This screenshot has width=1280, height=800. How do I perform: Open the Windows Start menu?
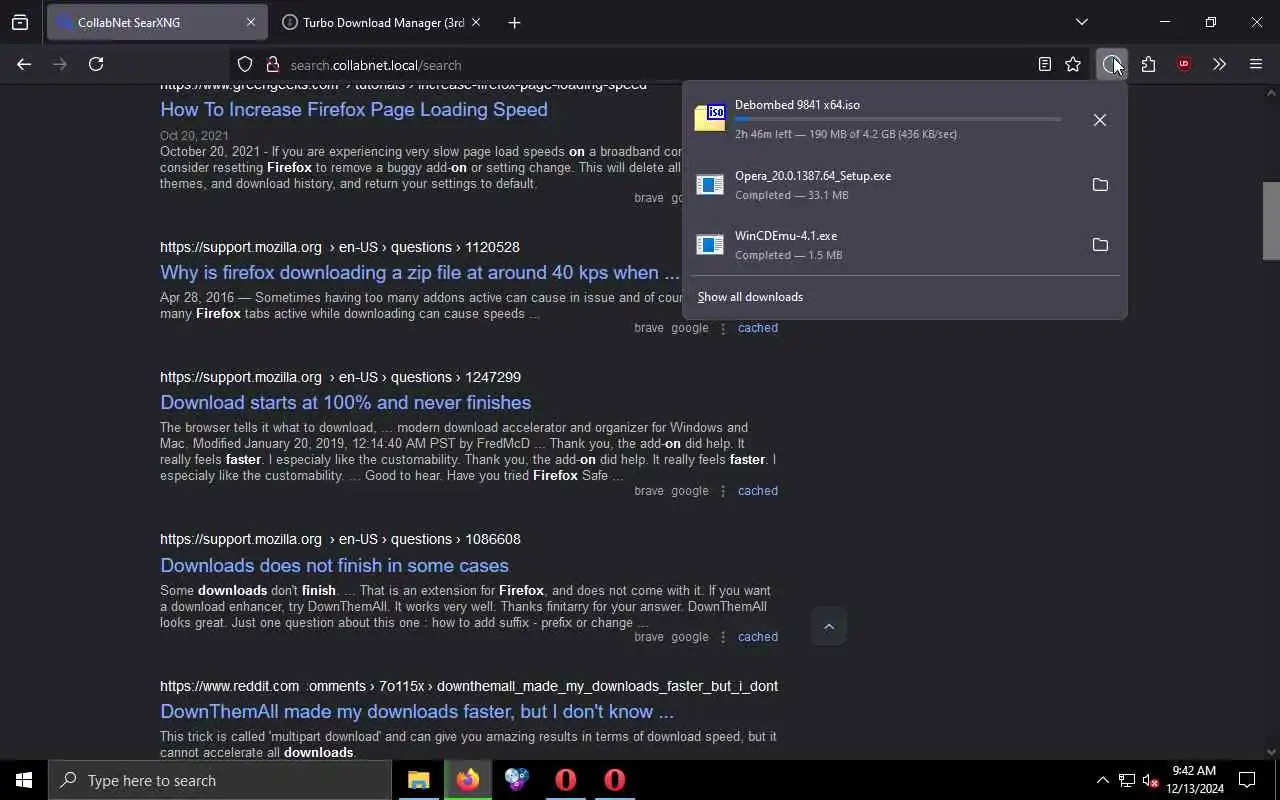point(24,780)
